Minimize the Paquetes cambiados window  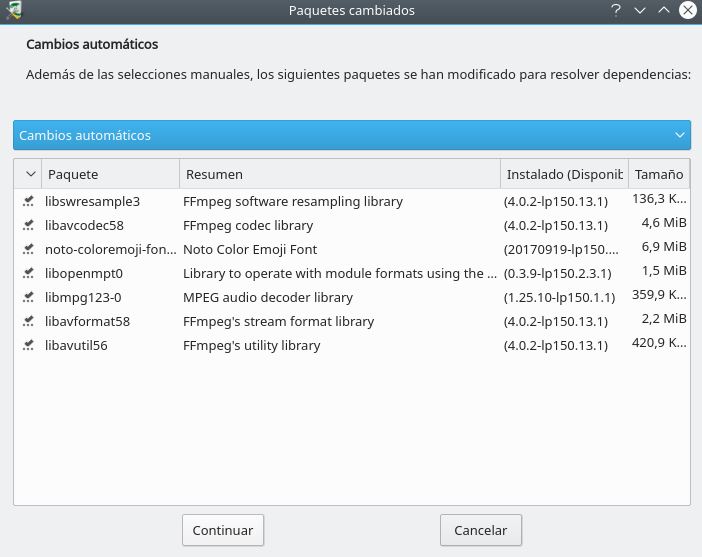(x=640, y=10)
